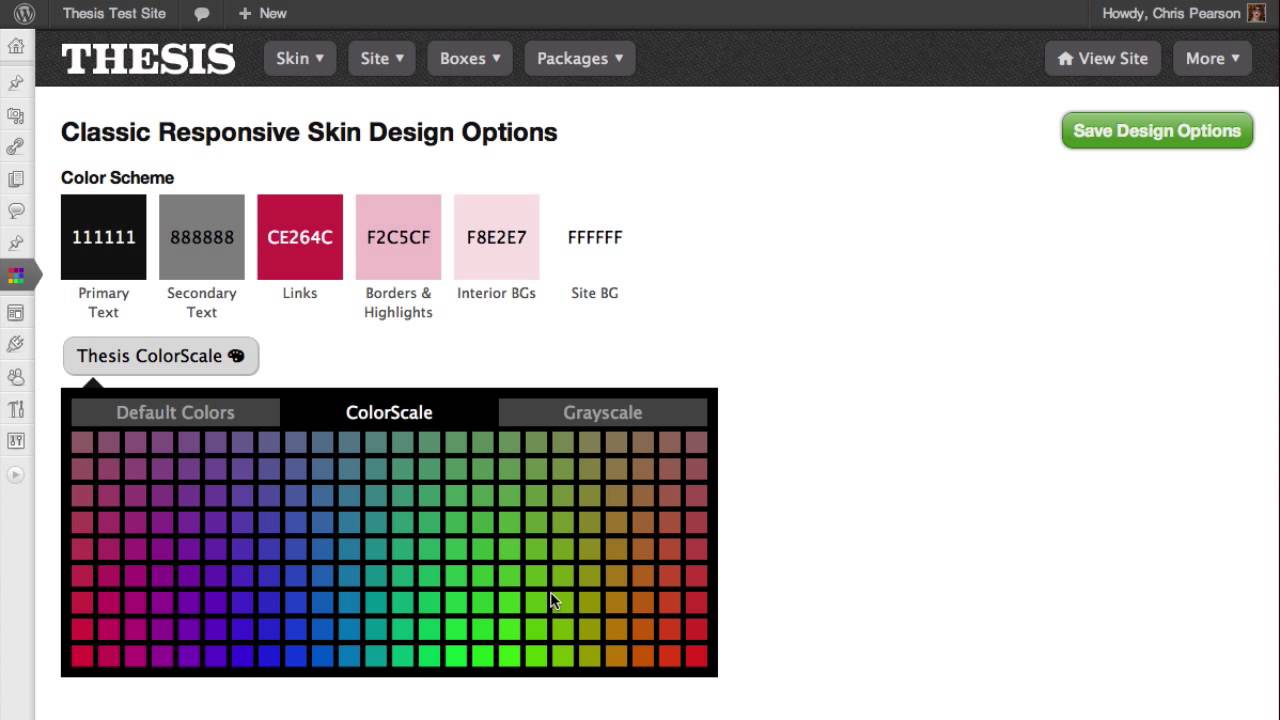Click Chris Pearson's avatar in admin bar

click(x=1257, y=13)
